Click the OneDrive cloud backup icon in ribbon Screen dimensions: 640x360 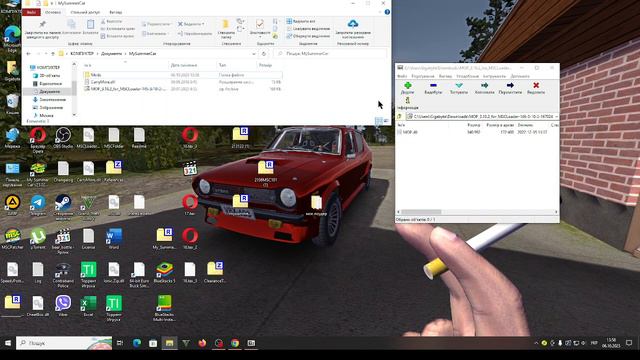[353, 24]
